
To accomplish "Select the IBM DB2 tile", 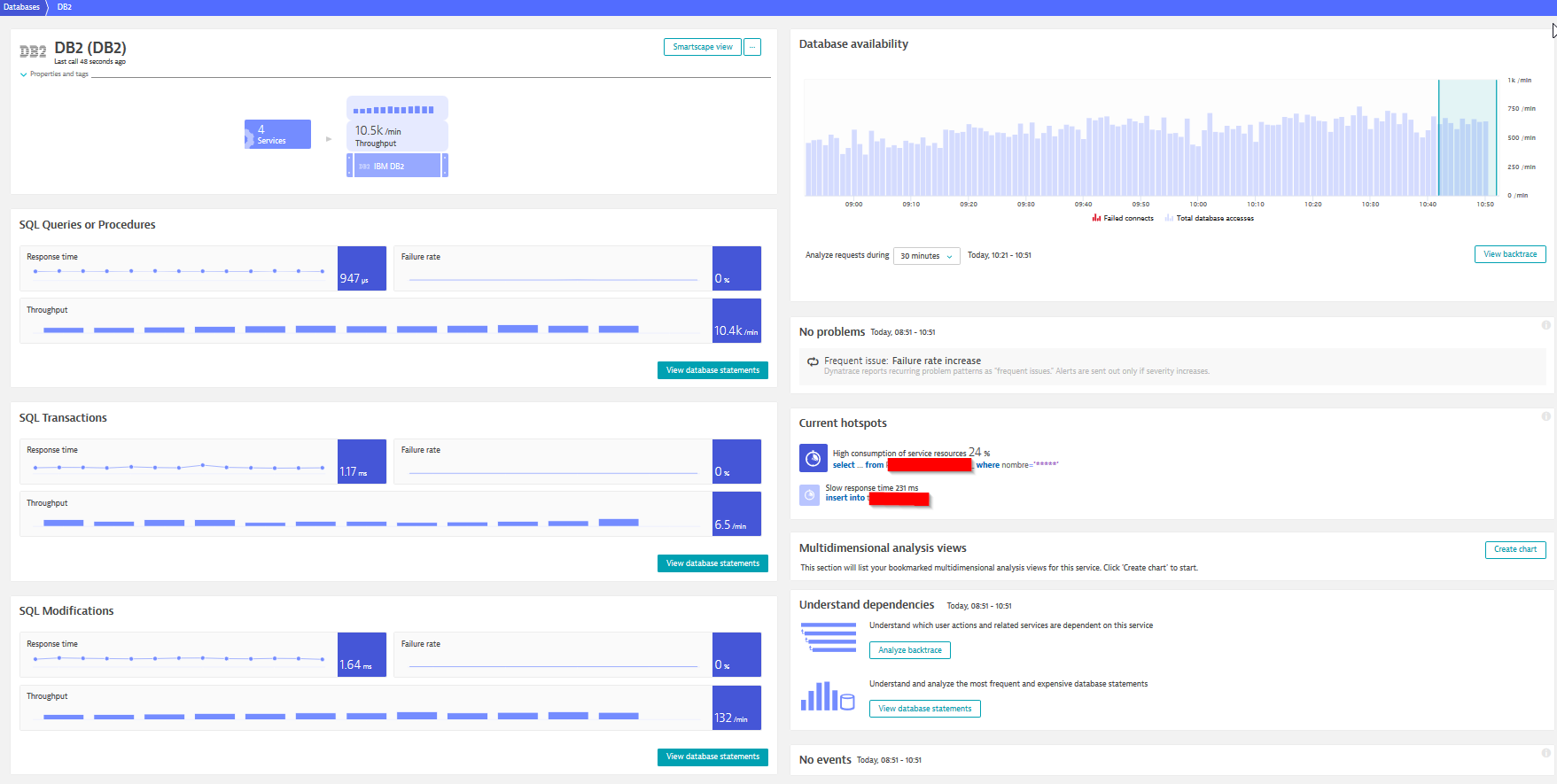I will click(397, 166).
